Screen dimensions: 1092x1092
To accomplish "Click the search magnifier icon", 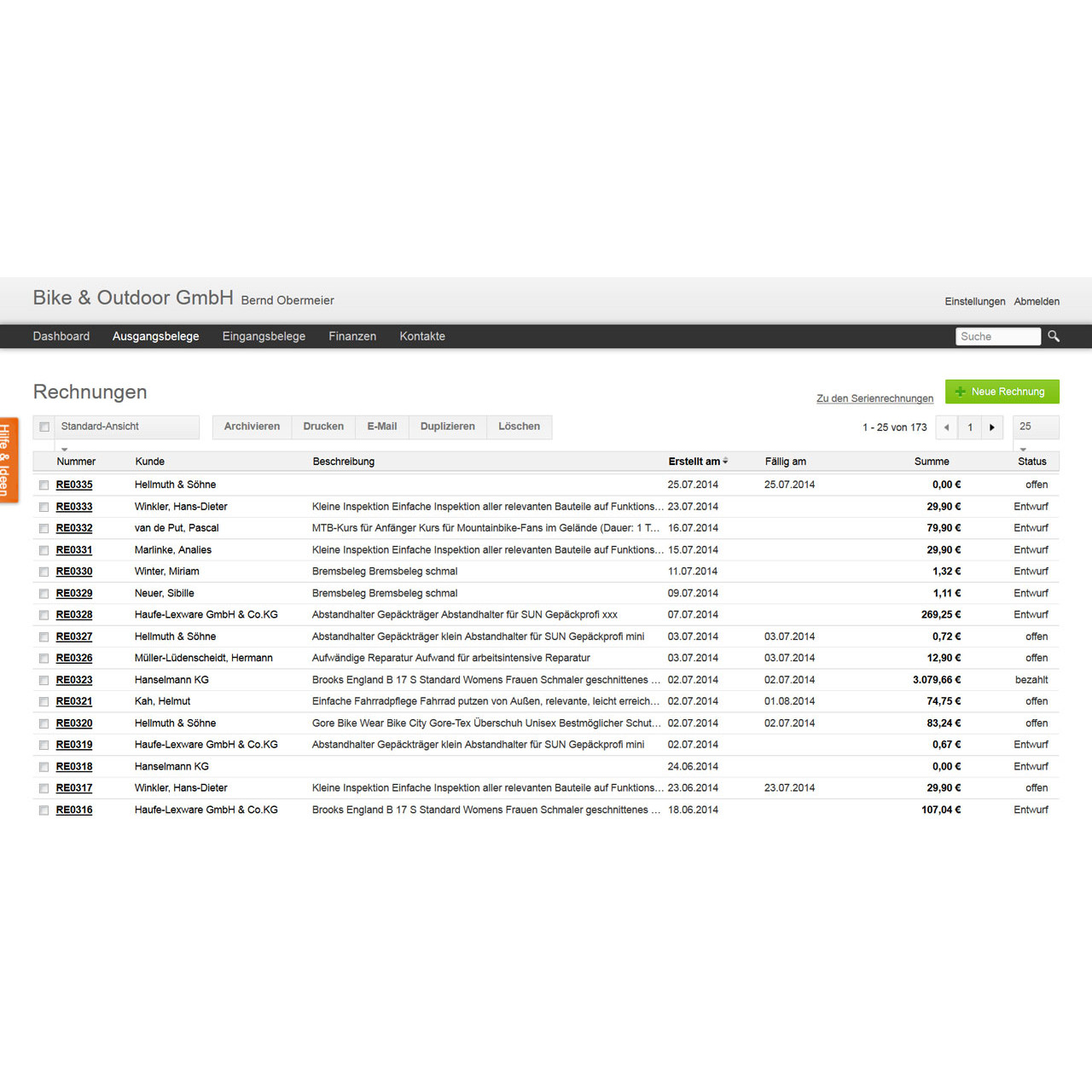I will pos(1054,336).
